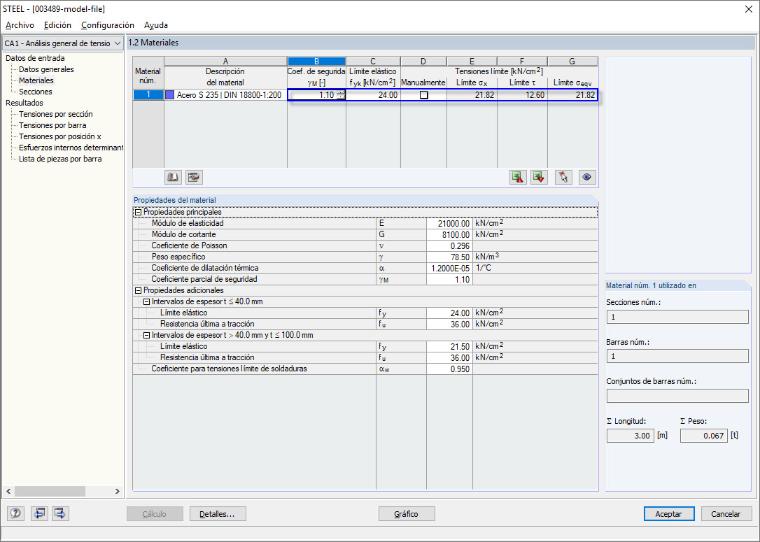This screenshot has width=760, height=542.
Task: Open the Ayuda menu
Action: (156, 25)
